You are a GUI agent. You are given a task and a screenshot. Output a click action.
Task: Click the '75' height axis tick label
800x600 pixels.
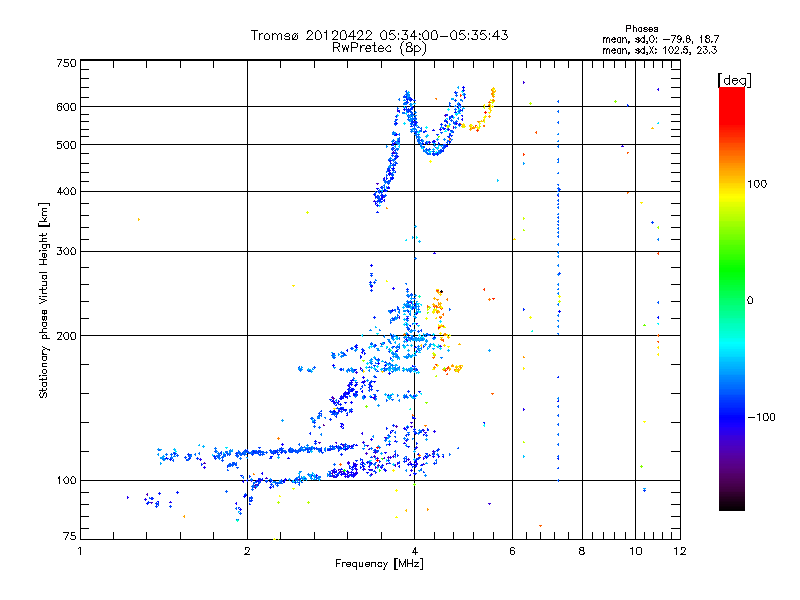tap(70, 536)
